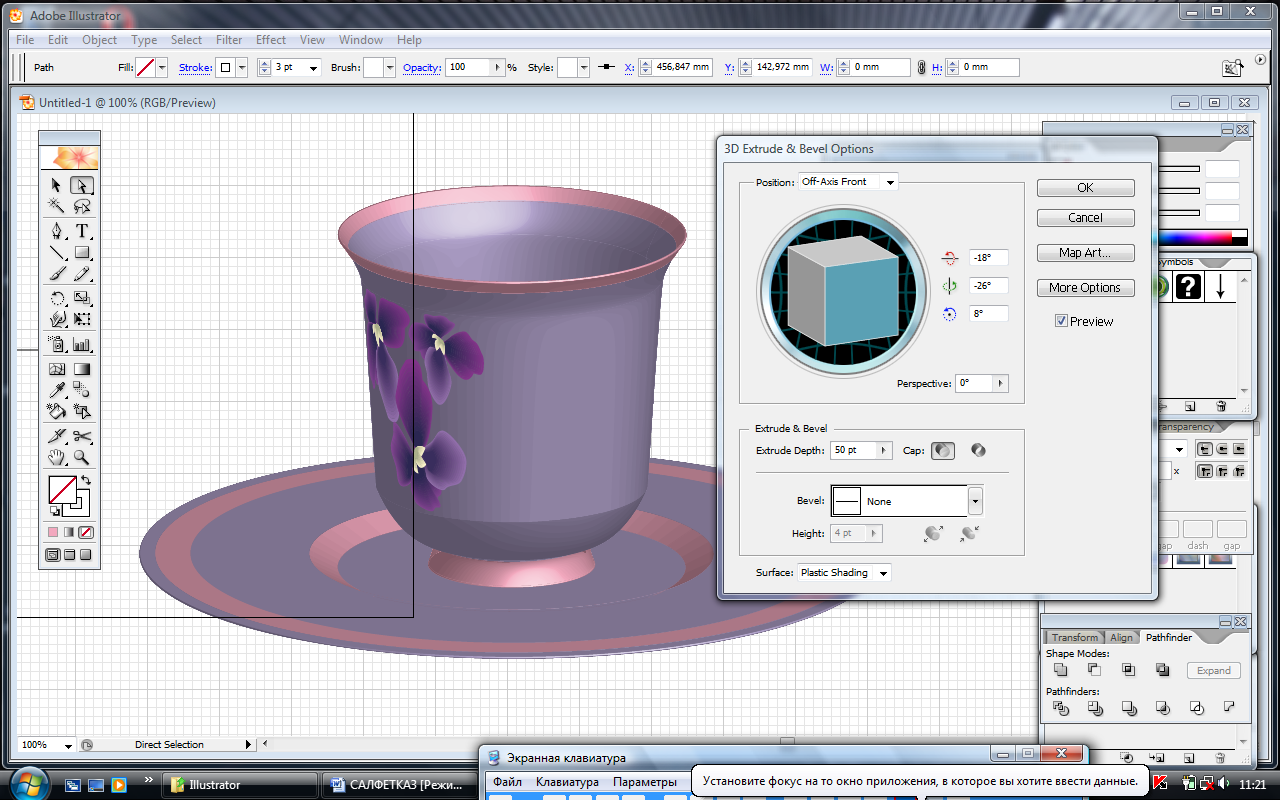Click the Map Art... button
This screenshot has width=1280, height=800.
coord(1085,253)
